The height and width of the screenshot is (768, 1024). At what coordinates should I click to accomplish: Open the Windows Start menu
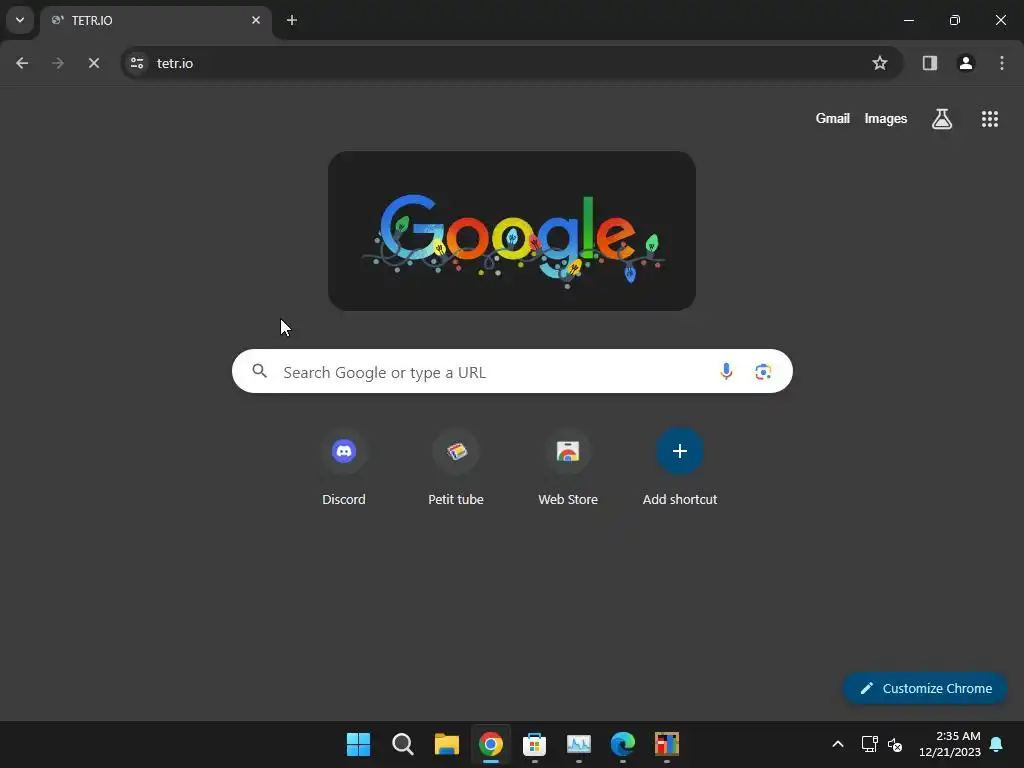(x=359, y=744)
